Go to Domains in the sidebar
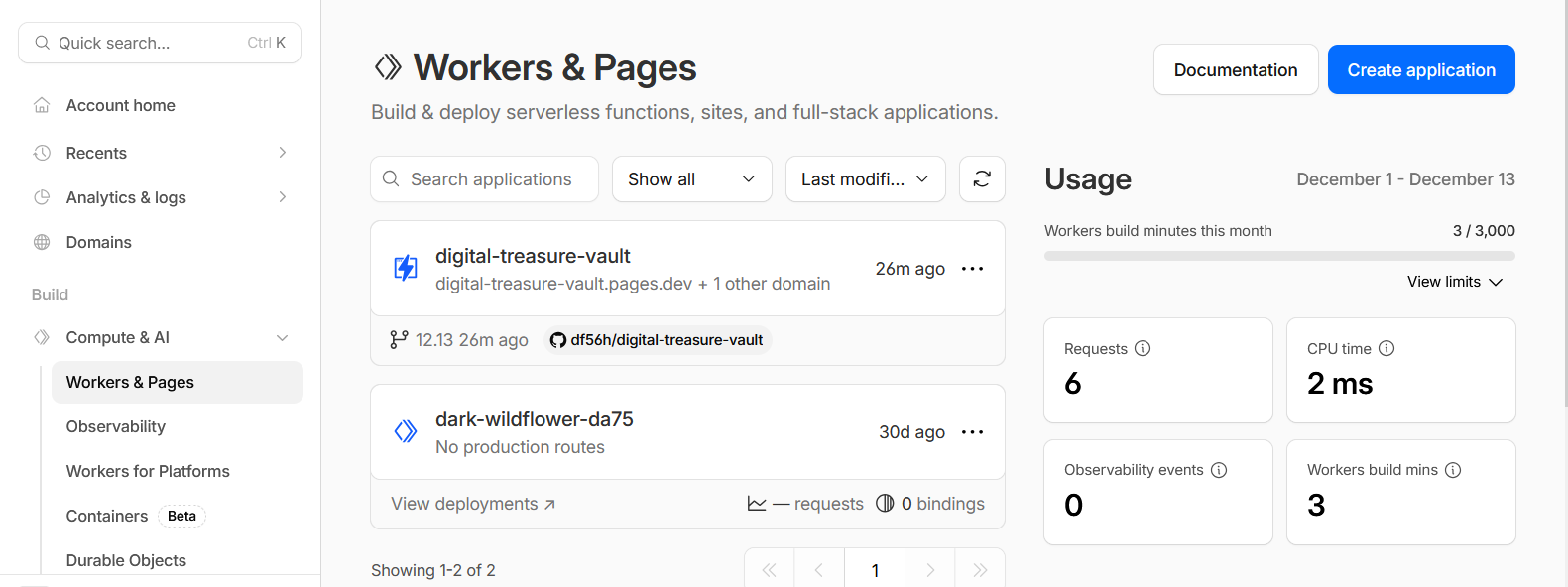1568x587 pixels. [98, 242]
